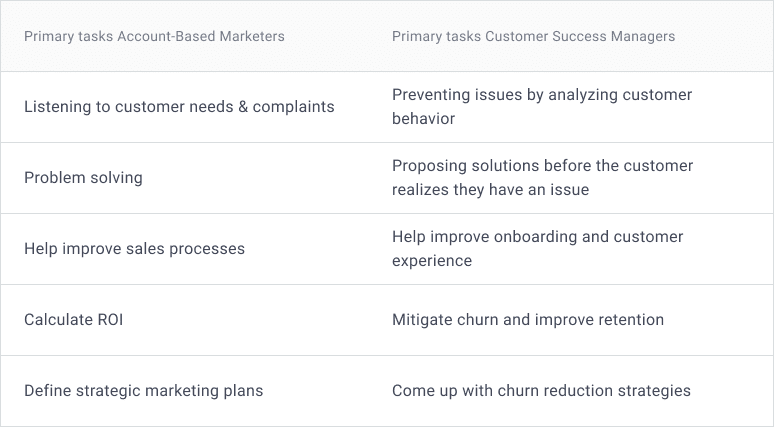Click the word "ROI" in the table

110,320
